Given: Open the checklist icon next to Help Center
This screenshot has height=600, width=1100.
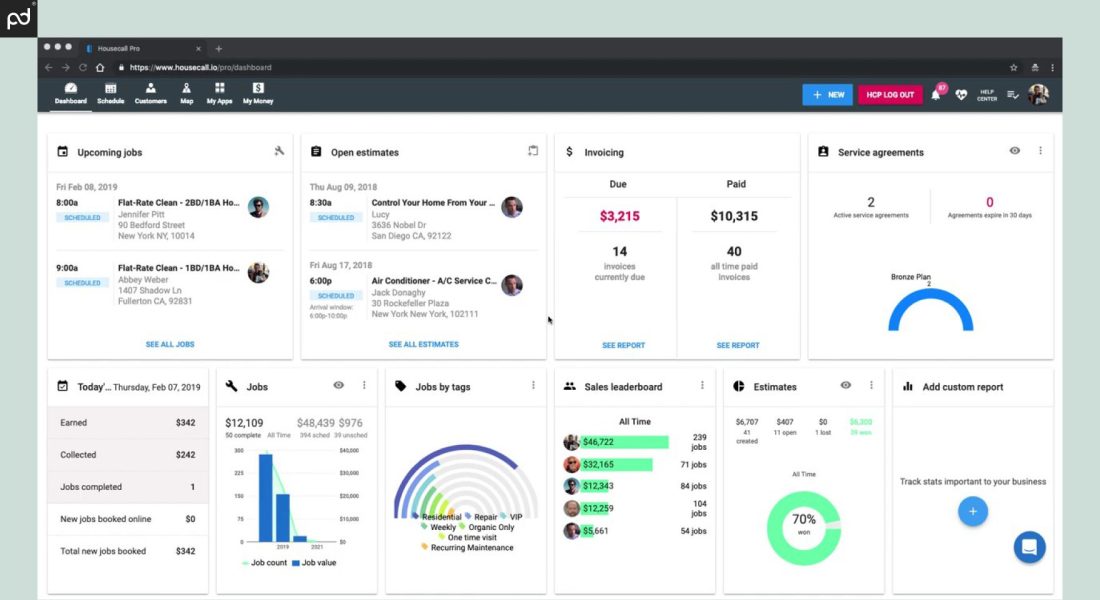Looking at the screenshot, I should (x=1013, y=95).
